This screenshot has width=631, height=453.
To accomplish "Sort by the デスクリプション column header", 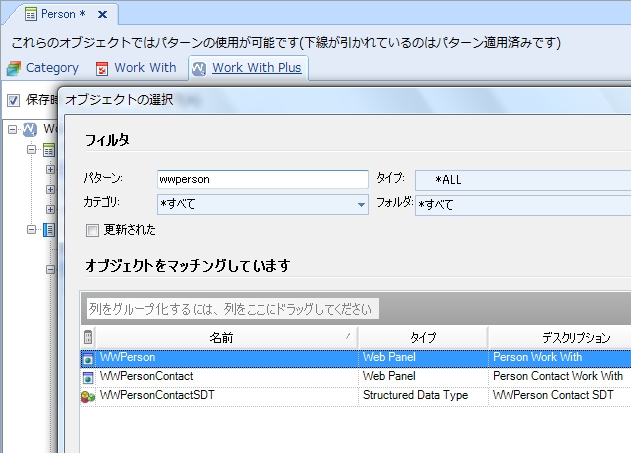I will coord(557,338).
